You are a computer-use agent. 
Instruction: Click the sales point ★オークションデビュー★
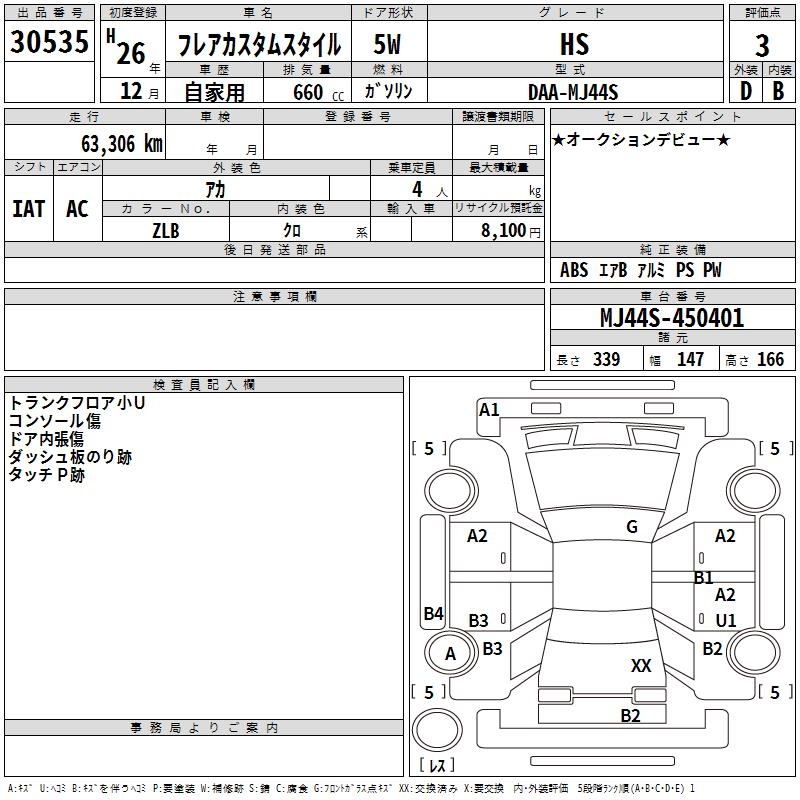pyautogui.click(x=641, y=139)
